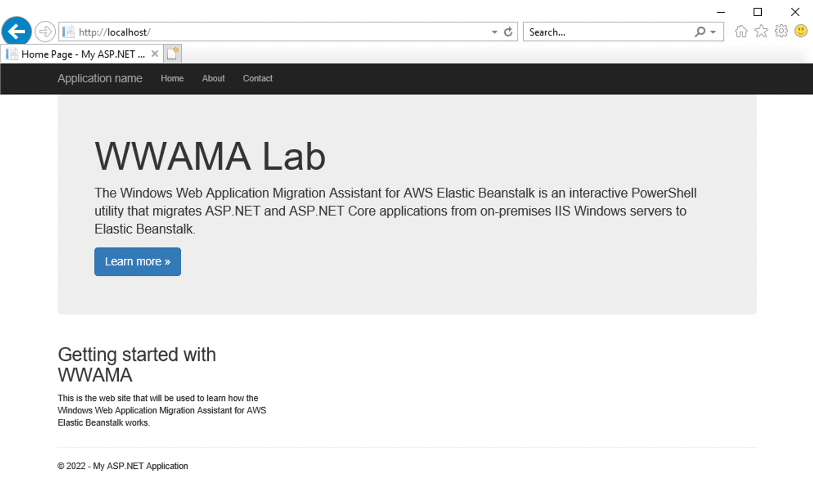Click the Getting started with WWAMA heading
Viewport: 813px width, 484px height.
point(137,365)
